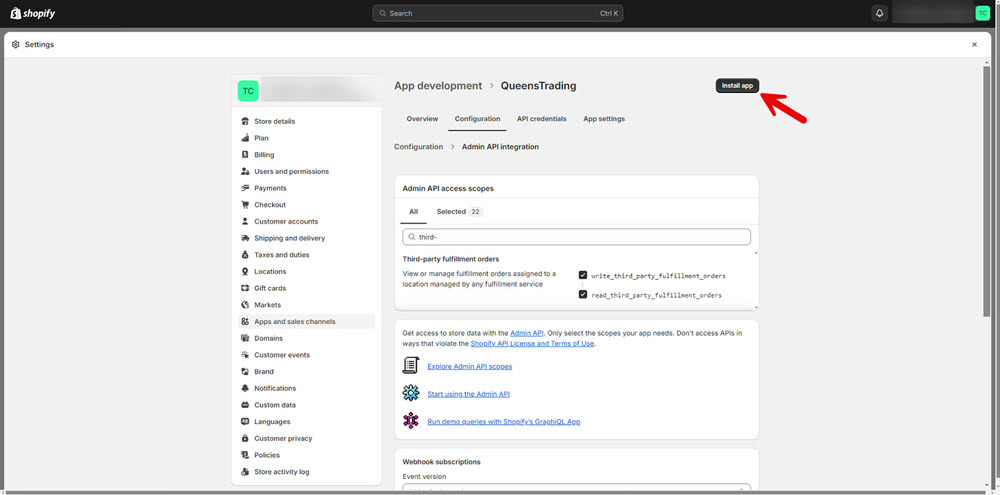Focus the top Search bar

pyautogui.click(x=497, y=13)
